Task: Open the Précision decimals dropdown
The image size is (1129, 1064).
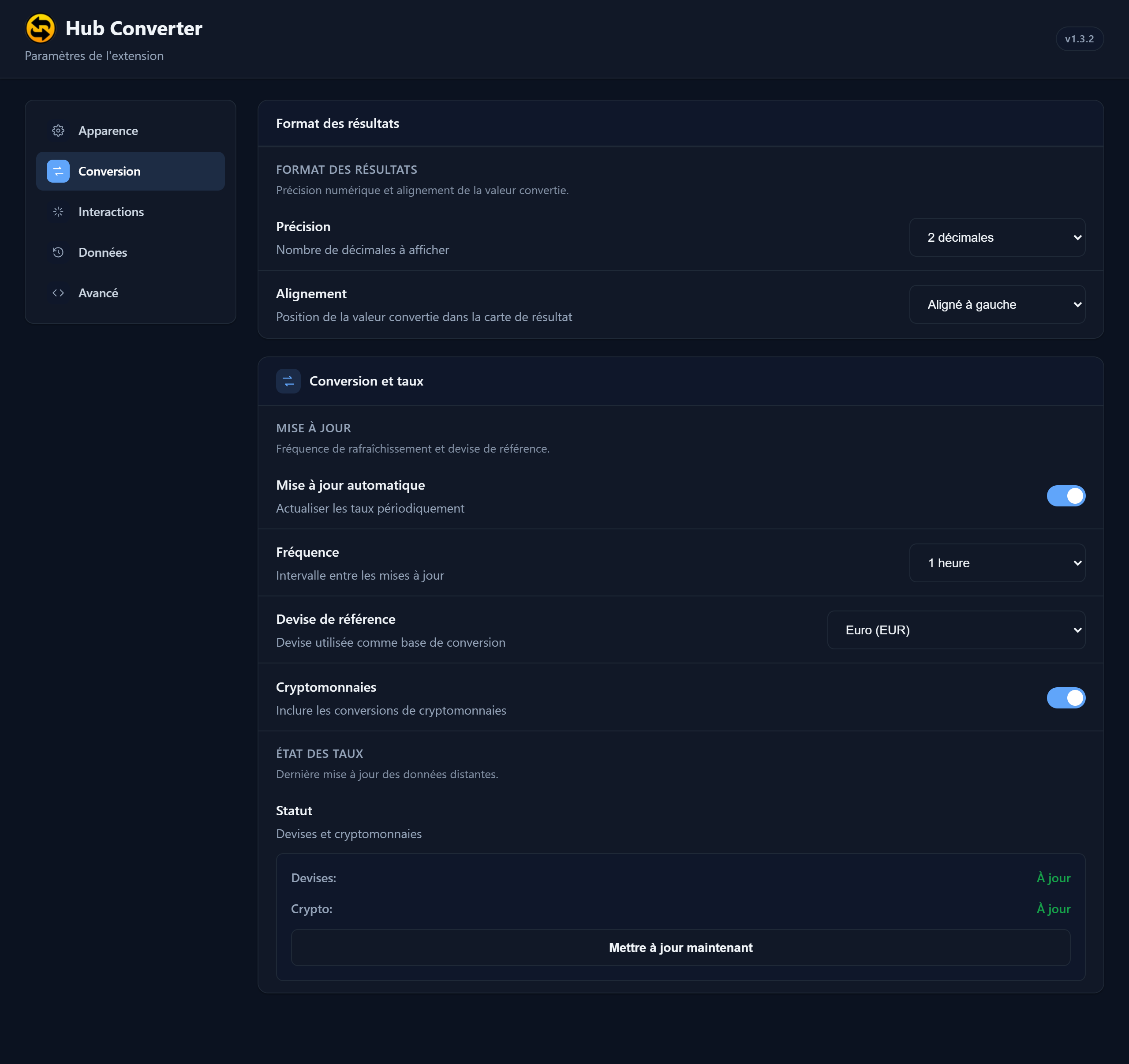Action: (x=997, y=237)
